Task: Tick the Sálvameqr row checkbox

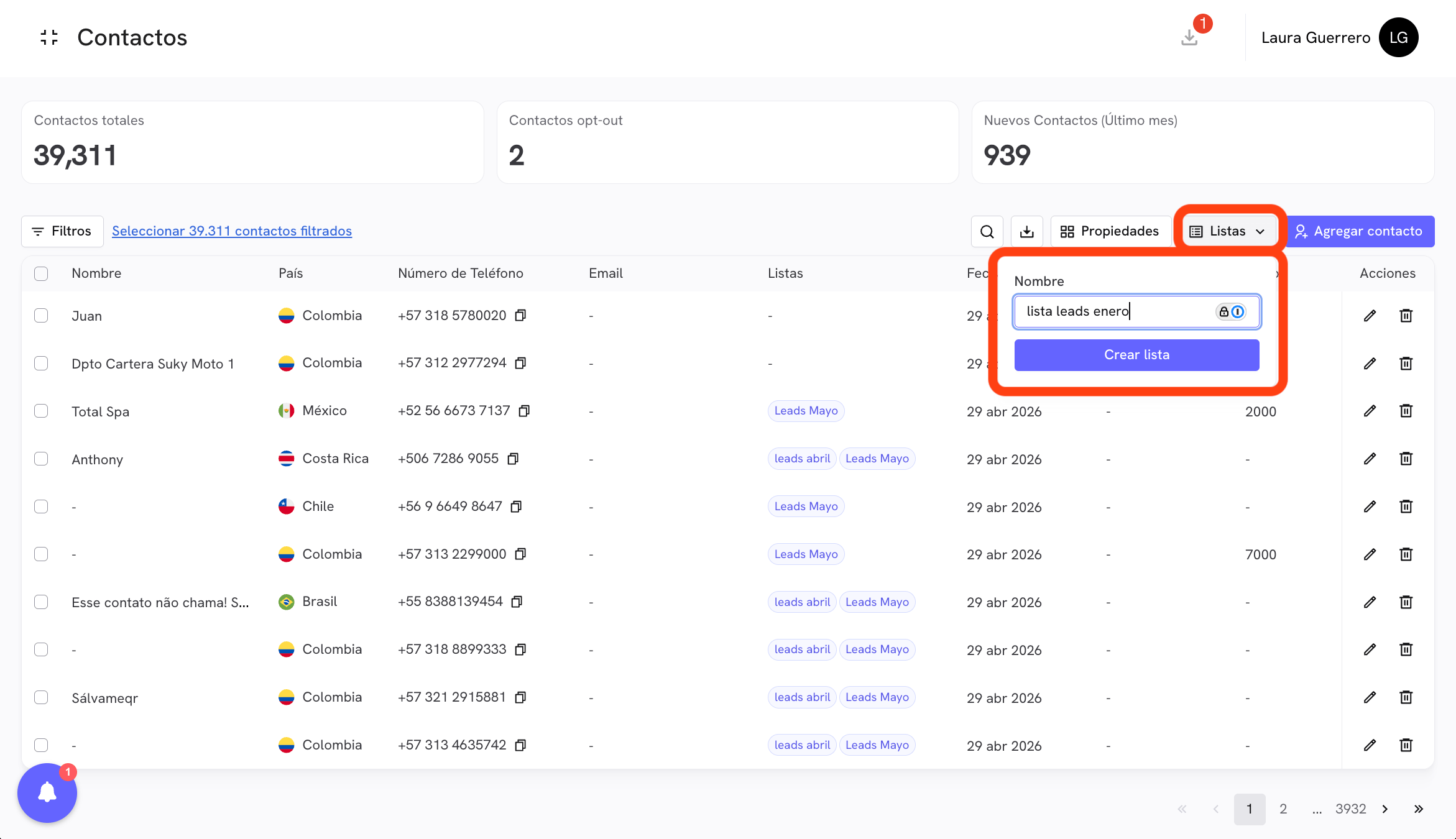Action: [x=41, y=697]
